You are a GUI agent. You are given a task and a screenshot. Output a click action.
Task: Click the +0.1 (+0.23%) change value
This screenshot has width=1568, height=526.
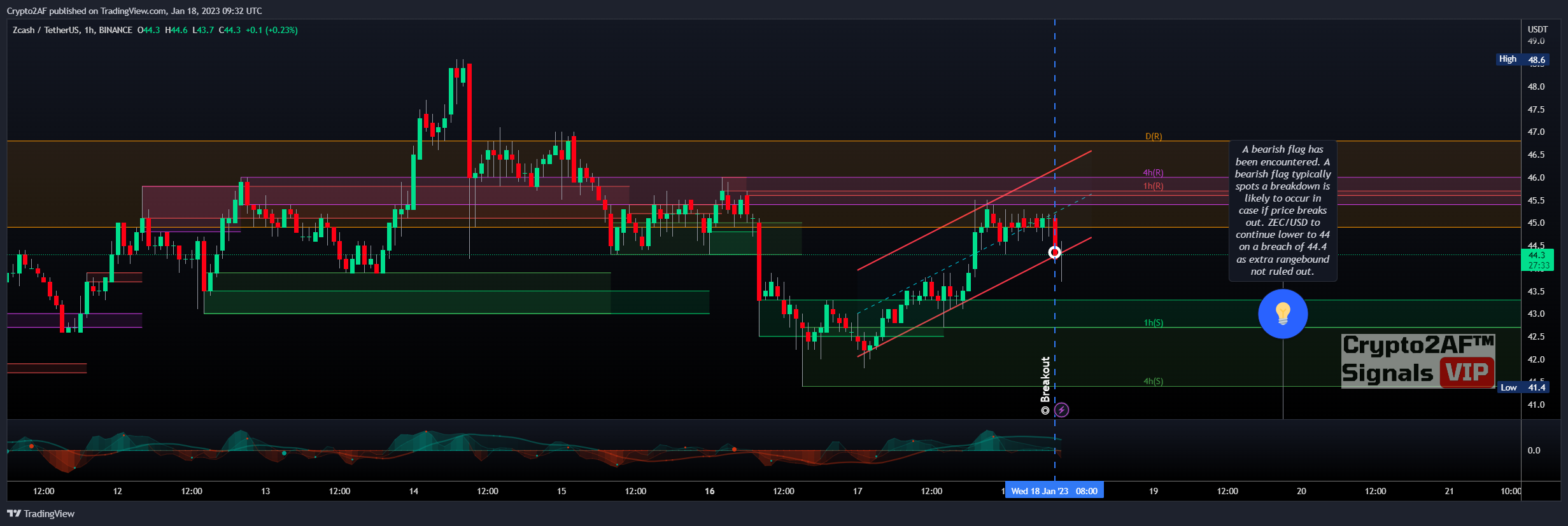pyautogui.click(x=272, y=30)
